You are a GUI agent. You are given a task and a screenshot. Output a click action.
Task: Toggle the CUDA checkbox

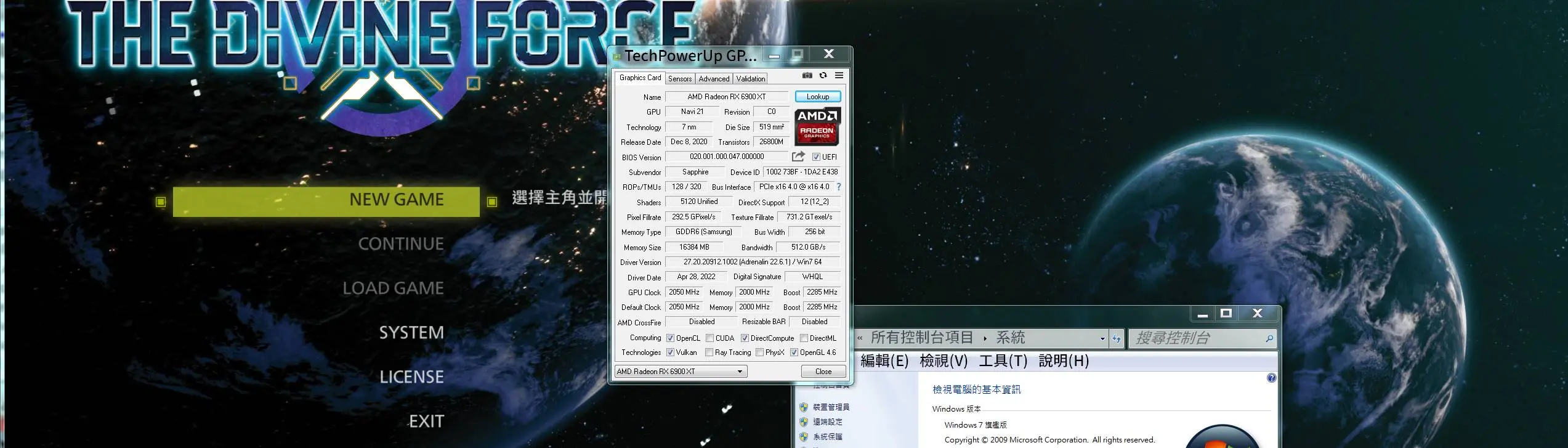709,338
